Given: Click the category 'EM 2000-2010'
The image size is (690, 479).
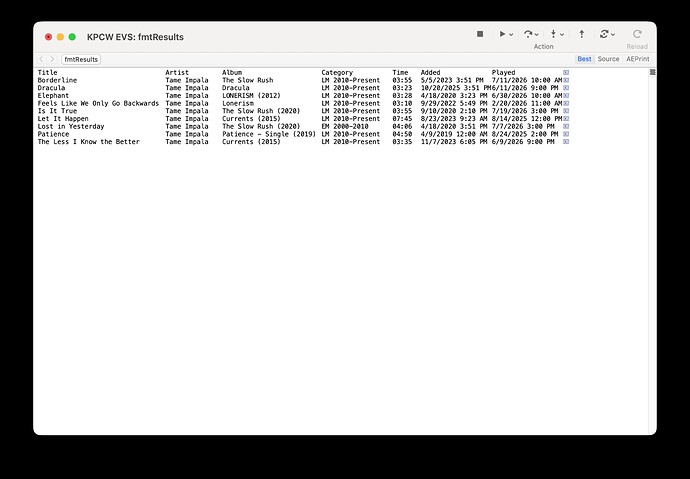Looking at the screenshot, I should [345, 126].
